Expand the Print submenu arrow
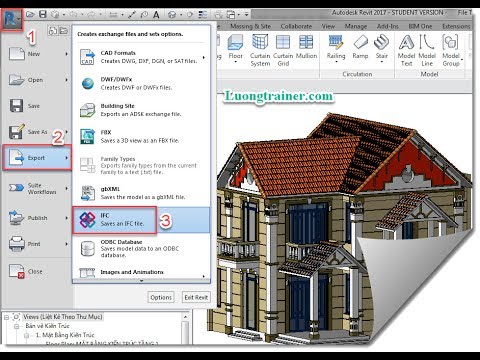The height and width of the screenshot is (360, 480). [66, 244]
